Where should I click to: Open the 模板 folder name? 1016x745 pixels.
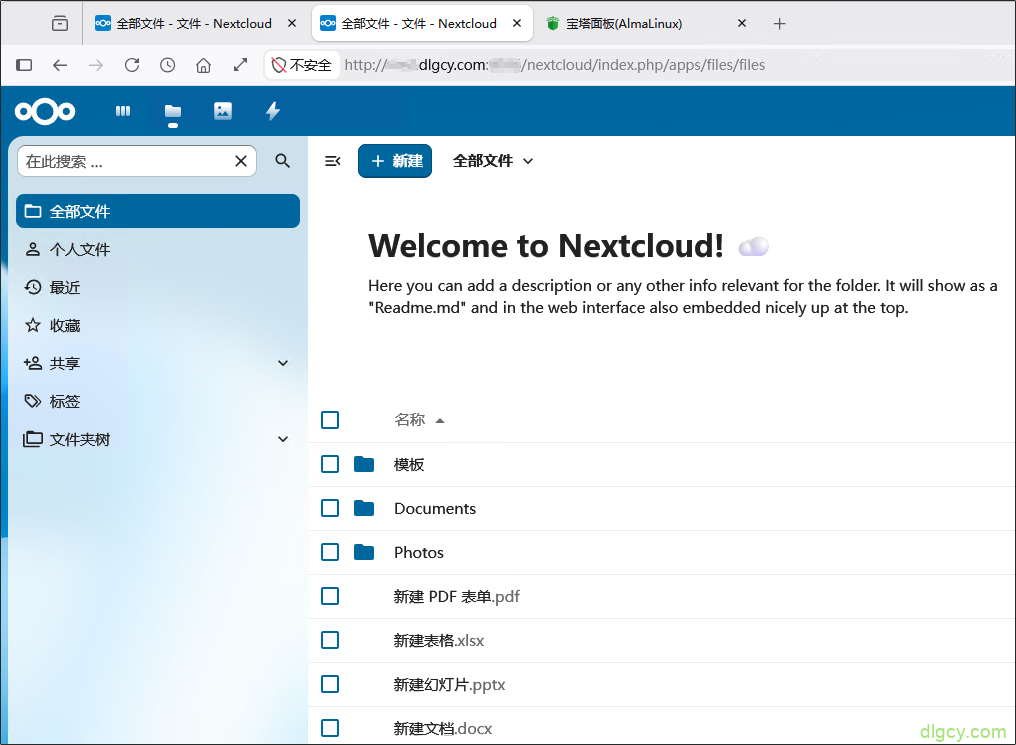409,464
